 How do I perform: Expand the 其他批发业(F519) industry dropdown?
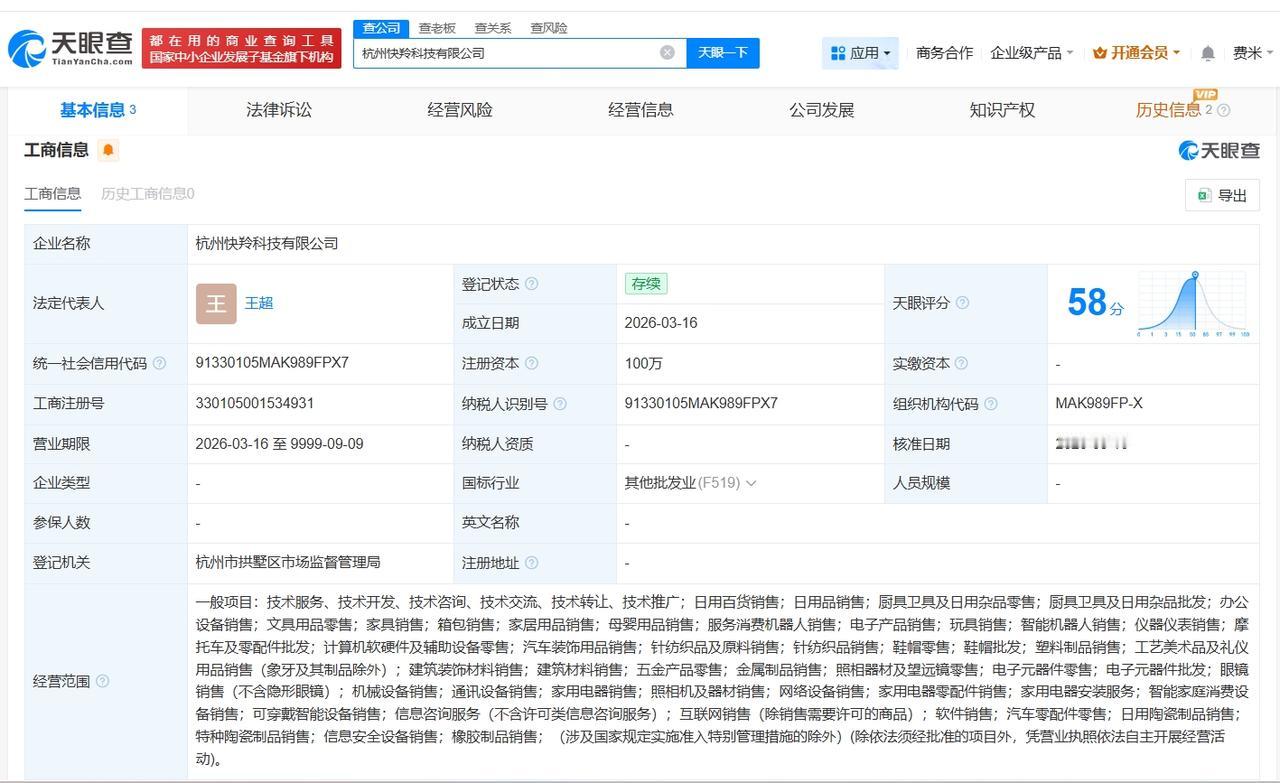(x=751, y=482)
